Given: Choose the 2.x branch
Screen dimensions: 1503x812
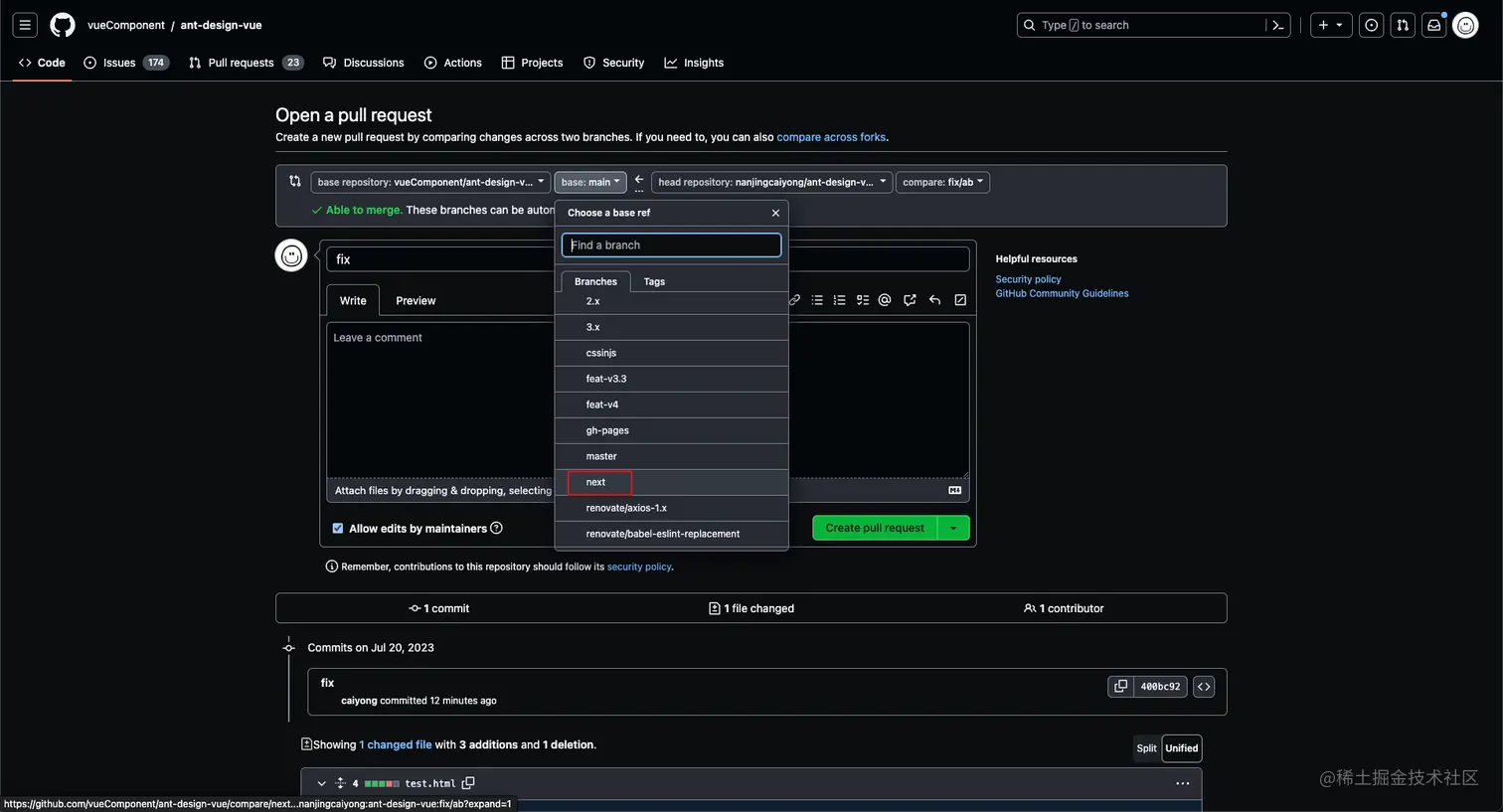Looking at the screenshot, I should click(x=671, y=301).
